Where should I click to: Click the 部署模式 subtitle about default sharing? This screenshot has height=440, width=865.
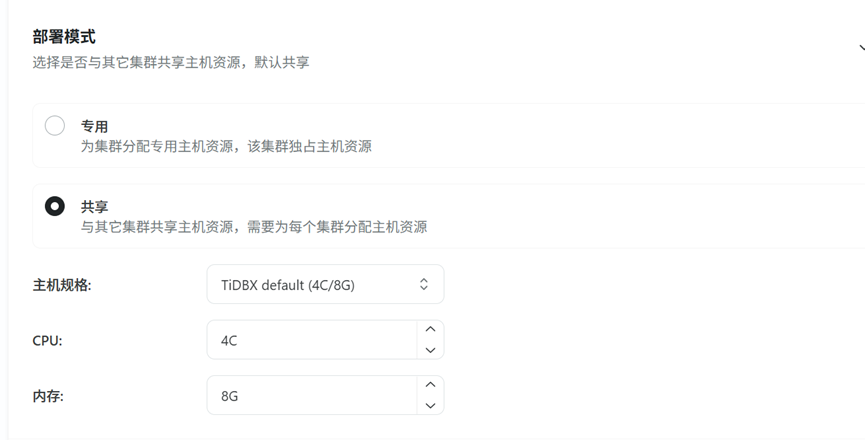[x=170, y=62]
